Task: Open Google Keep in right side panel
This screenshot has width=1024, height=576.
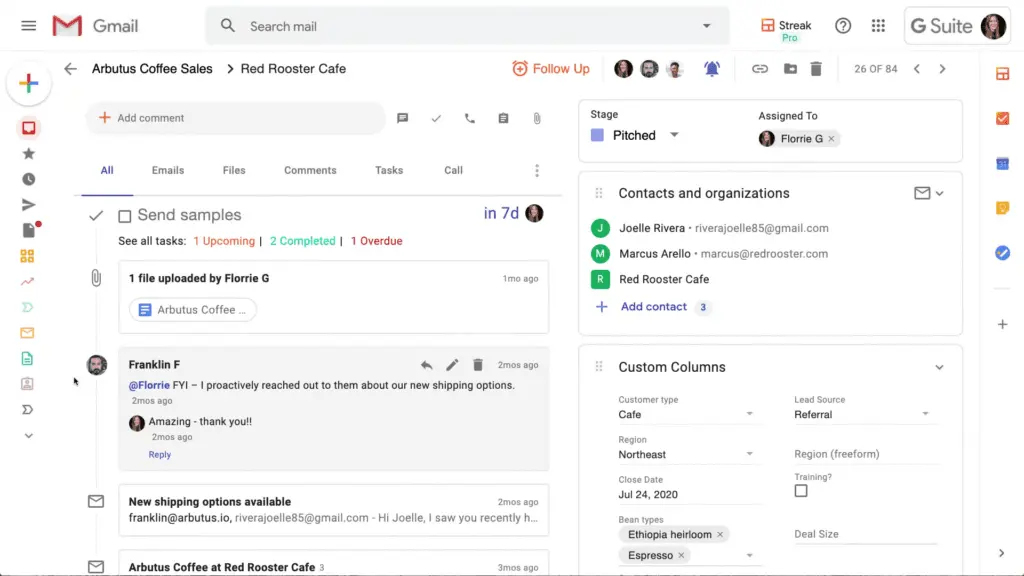Action: click(1002, 208)
